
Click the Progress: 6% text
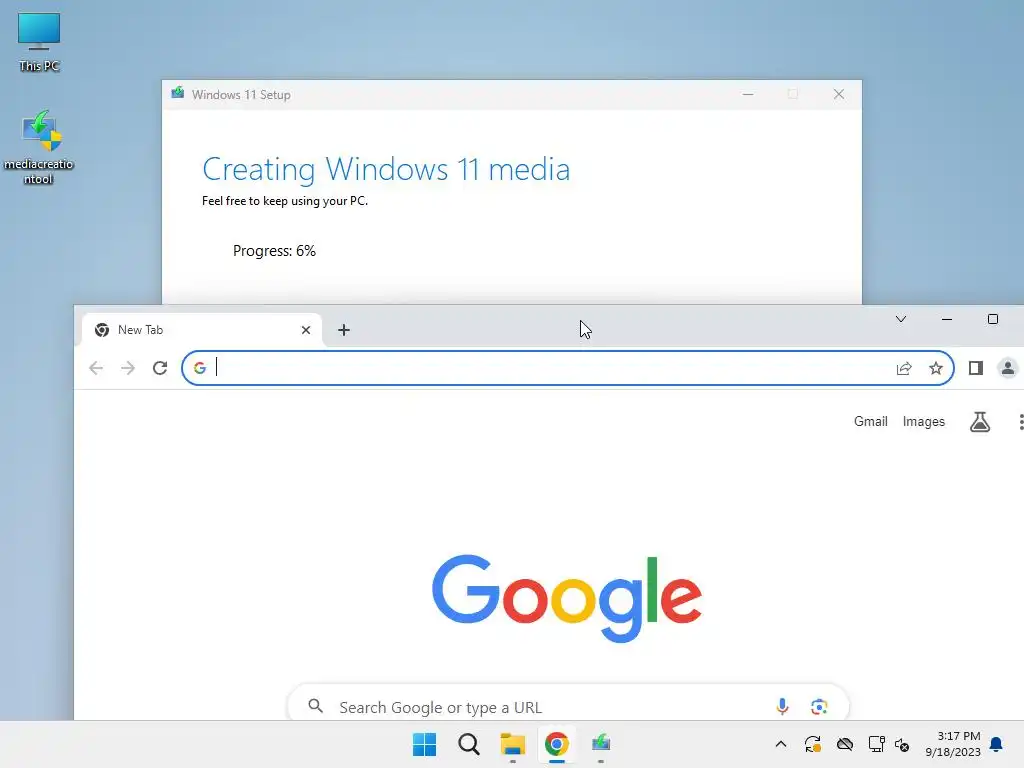pyautogui.click(x=274, y=251)
